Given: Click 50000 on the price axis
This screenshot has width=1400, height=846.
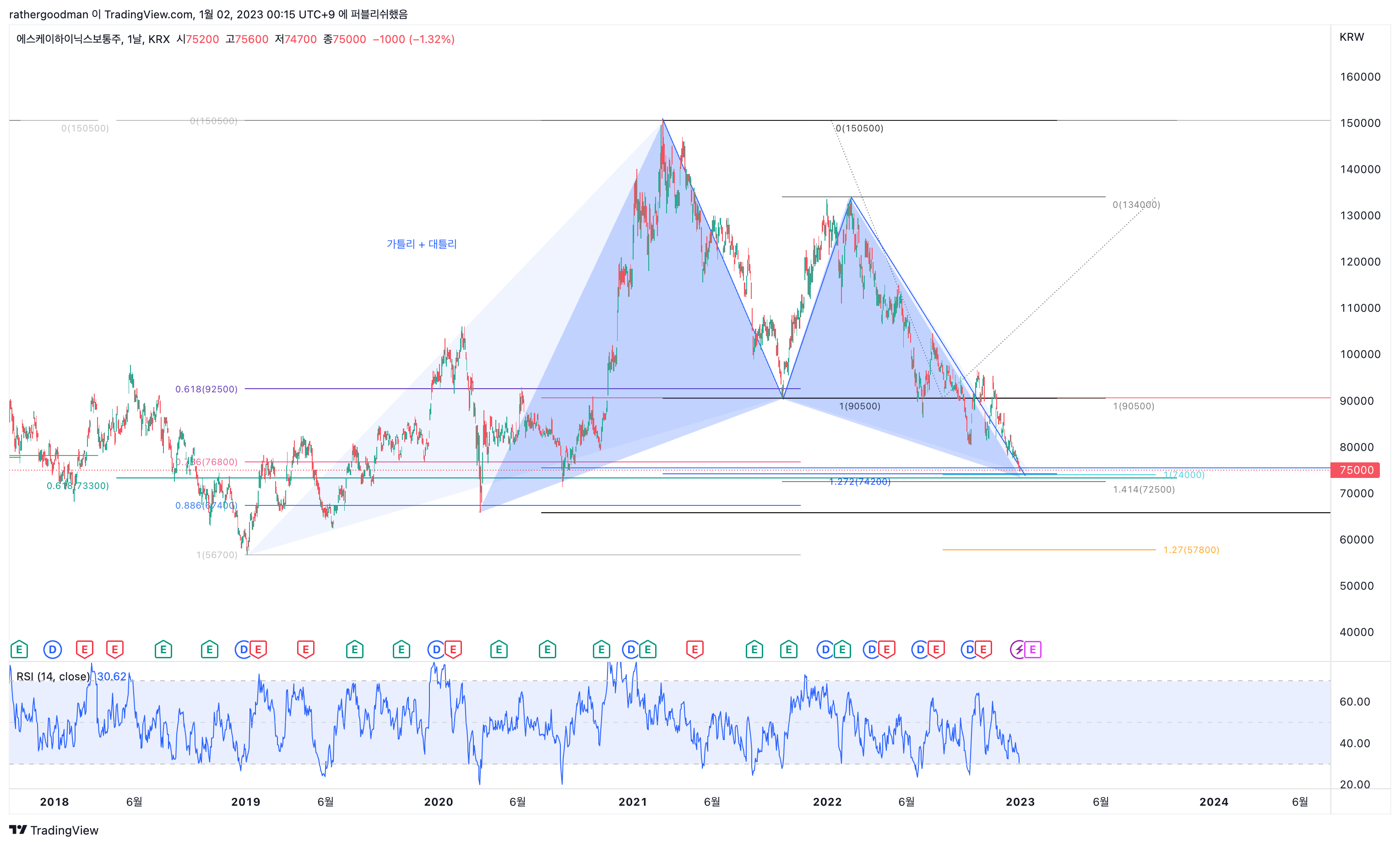Looking at the screenshot, I should (1356, 586).
